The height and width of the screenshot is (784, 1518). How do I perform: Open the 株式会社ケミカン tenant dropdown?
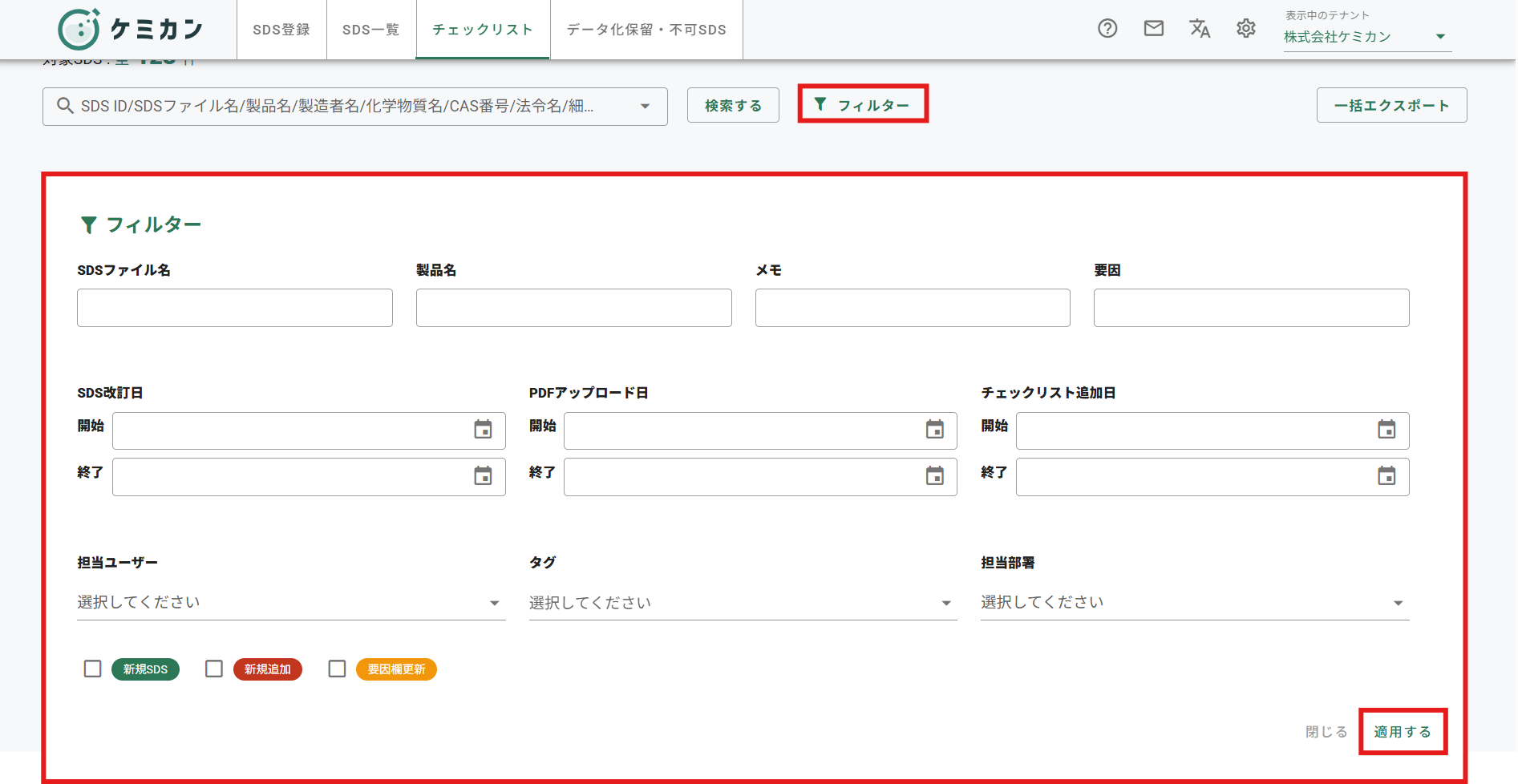1367,37
